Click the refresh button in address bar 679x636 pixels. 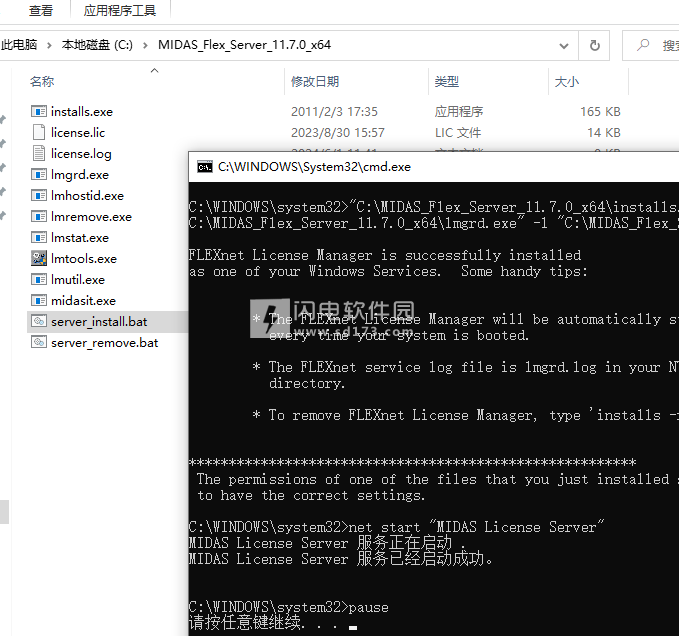click(x=595, y=45)
